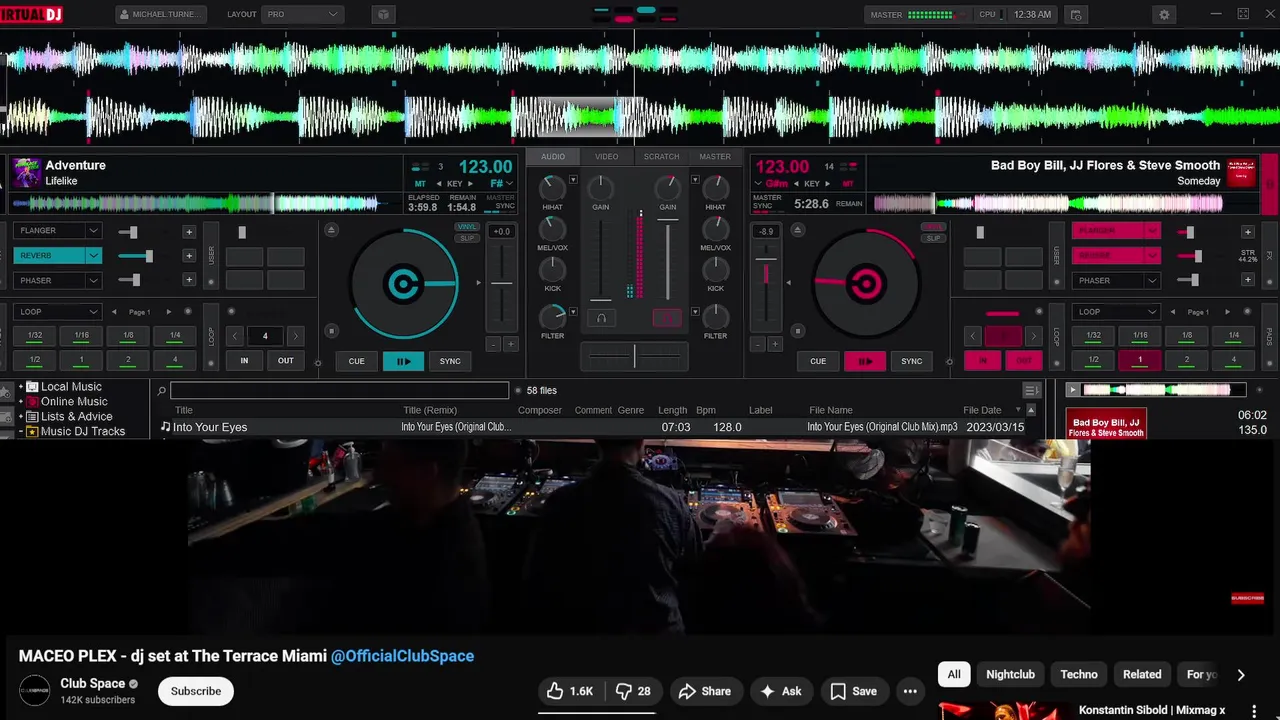
Task: Toggle play/pause on right deck
Action: pyautogui.click(x=865, y=361)
